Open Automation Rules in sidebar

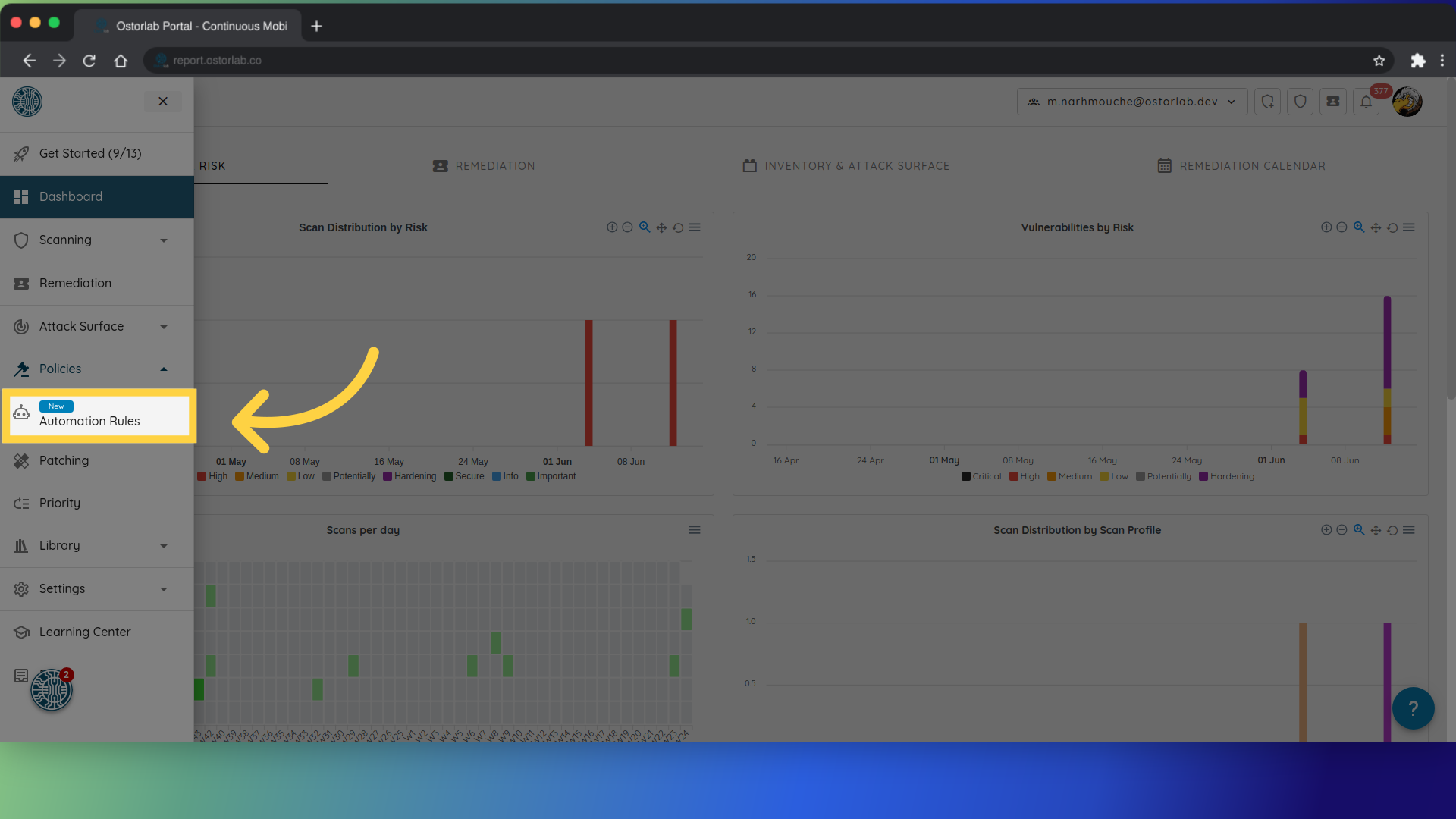[x=89, y=421]
